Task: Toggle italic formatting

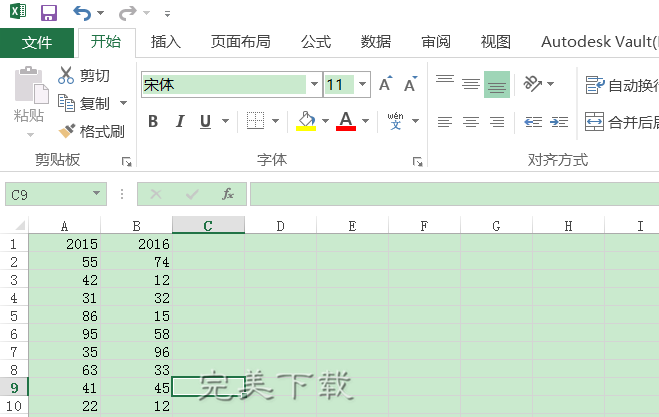Action: coord(180,121)
